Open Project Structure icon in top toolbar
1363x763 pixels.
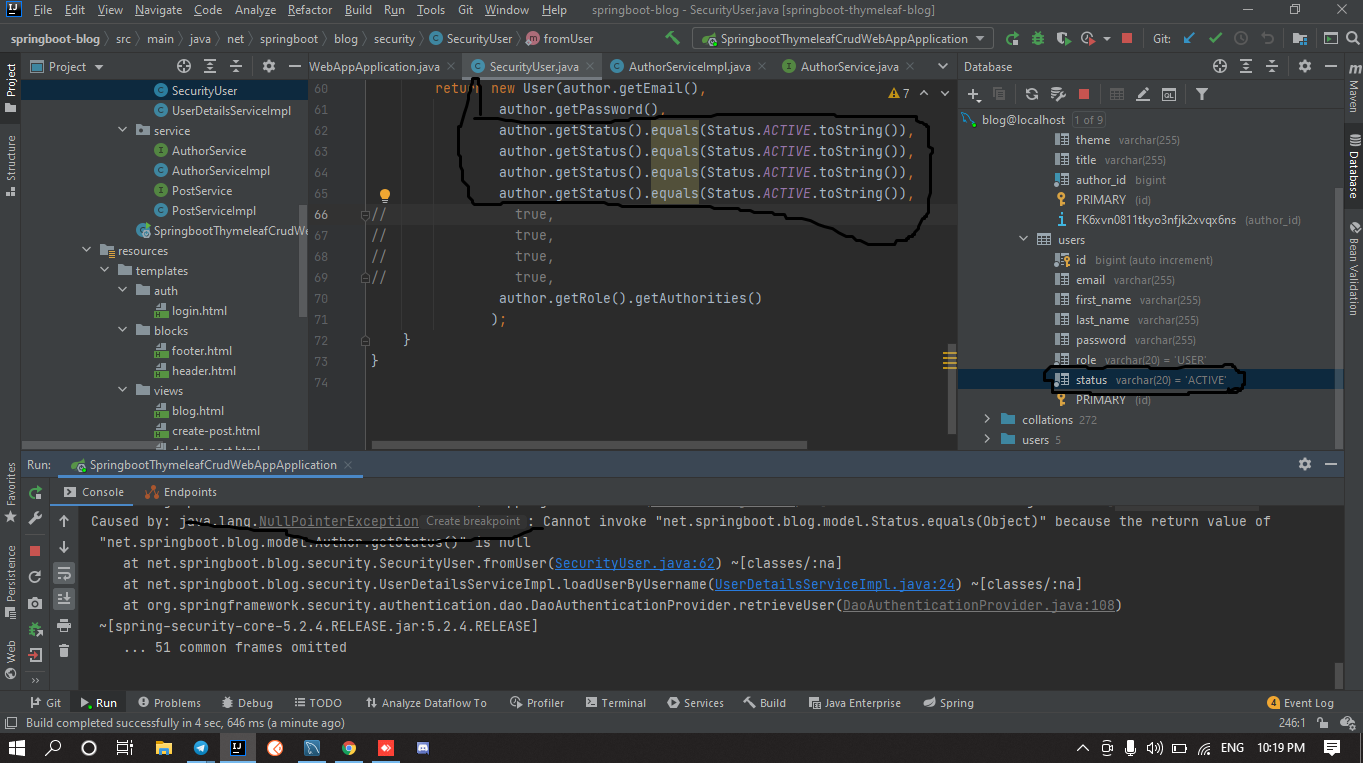(x=1301, y=39)
